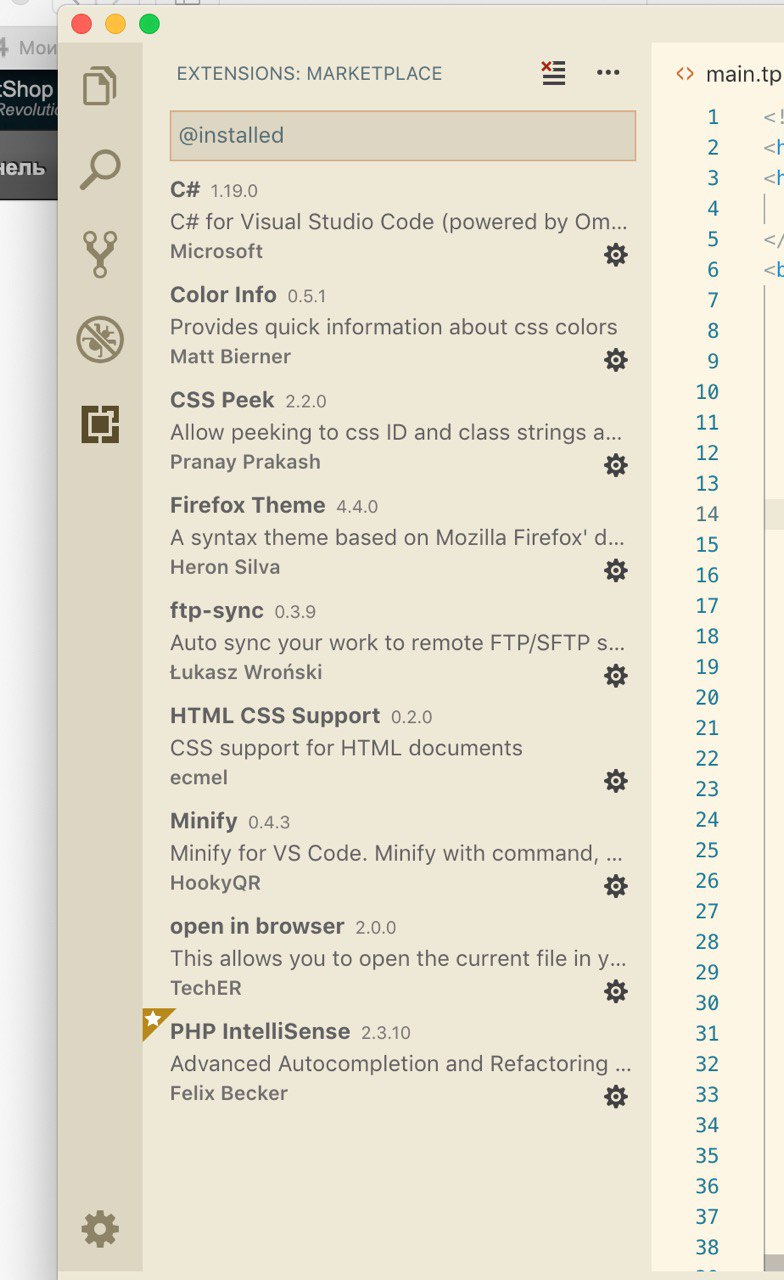The width and height of the screenshot is (784, 1280).
Task: Click description 'Provides quick information about css colors'
Action: (x=394, y=327)
